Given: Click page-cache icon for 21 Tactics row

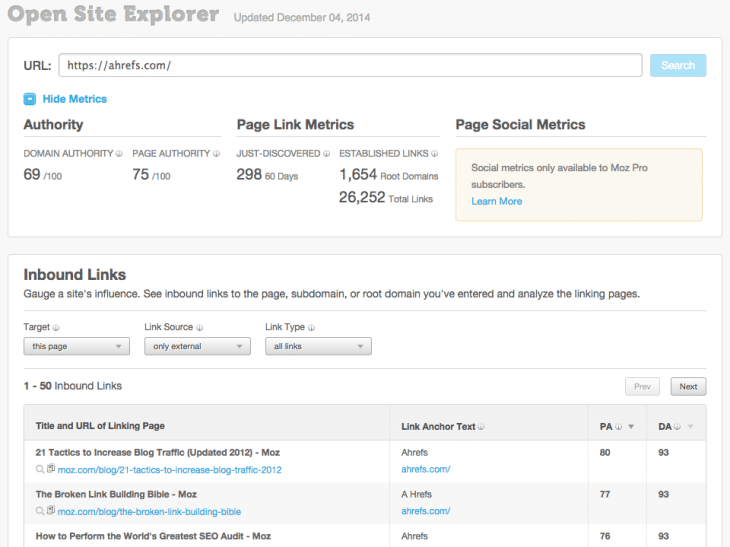Looking at the screenshot, I should [x=51, y=469].
